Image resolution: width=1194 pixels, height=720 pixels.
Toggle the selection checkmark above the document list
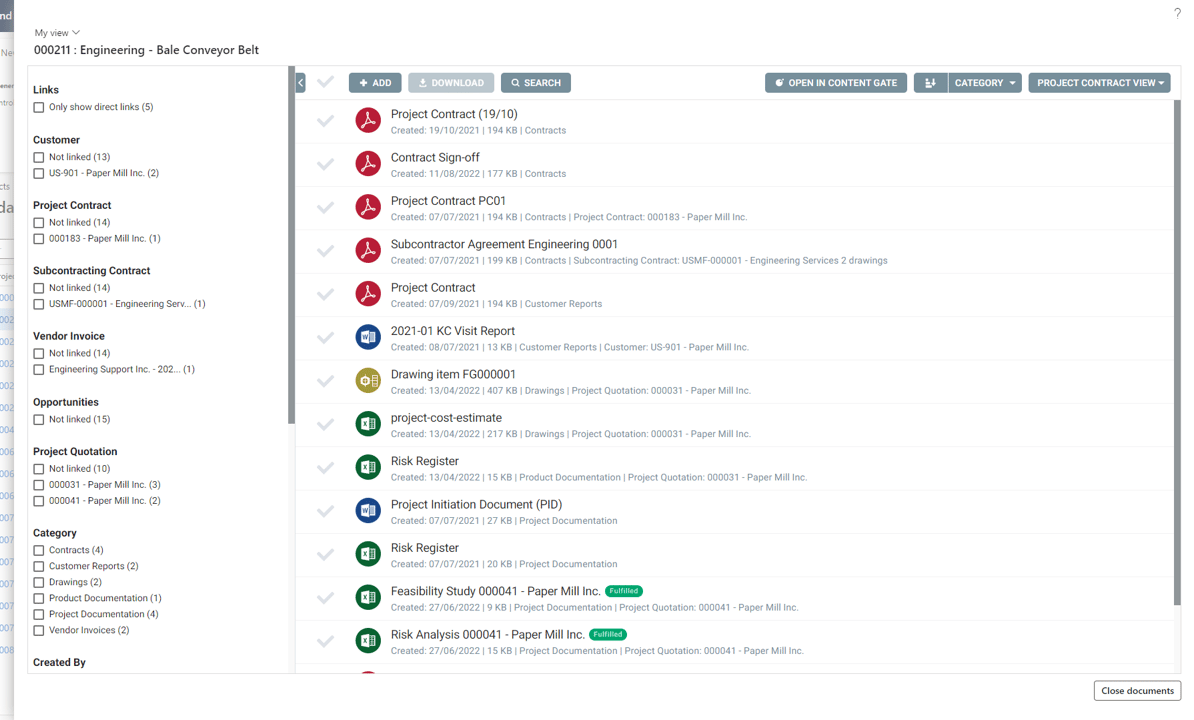pos(325,82)
